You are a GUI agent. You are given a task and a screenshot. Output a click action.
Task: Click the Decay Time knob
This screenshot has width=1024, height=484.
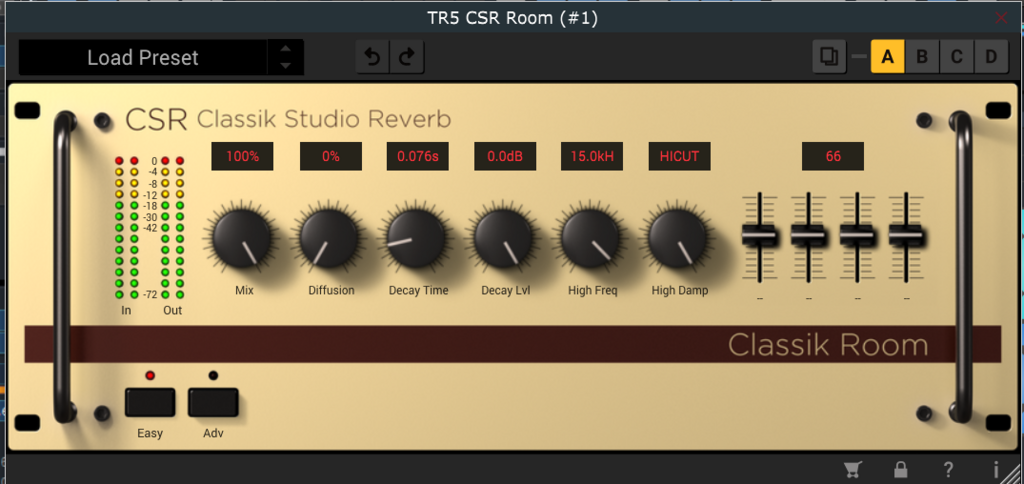coord(416,239)
